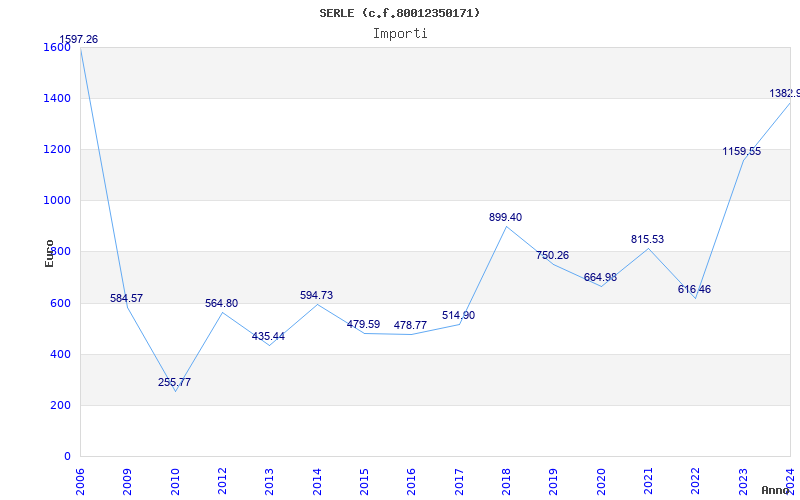
Task: Select the 2020 year axis label
Action: point(601,482)
